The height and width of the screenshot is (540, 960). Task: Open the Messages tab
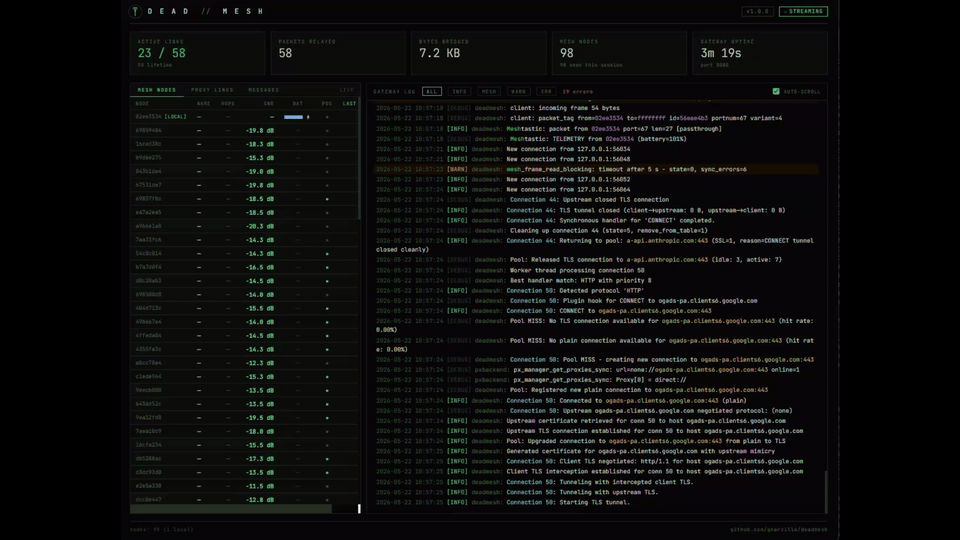[x=263, y=90]
